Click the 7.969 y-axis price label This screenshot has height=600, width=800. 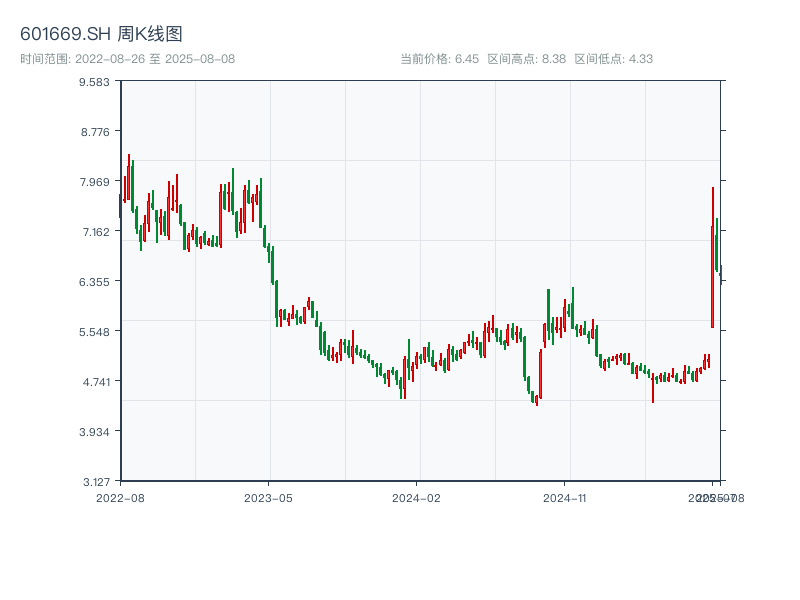point(94,182)
